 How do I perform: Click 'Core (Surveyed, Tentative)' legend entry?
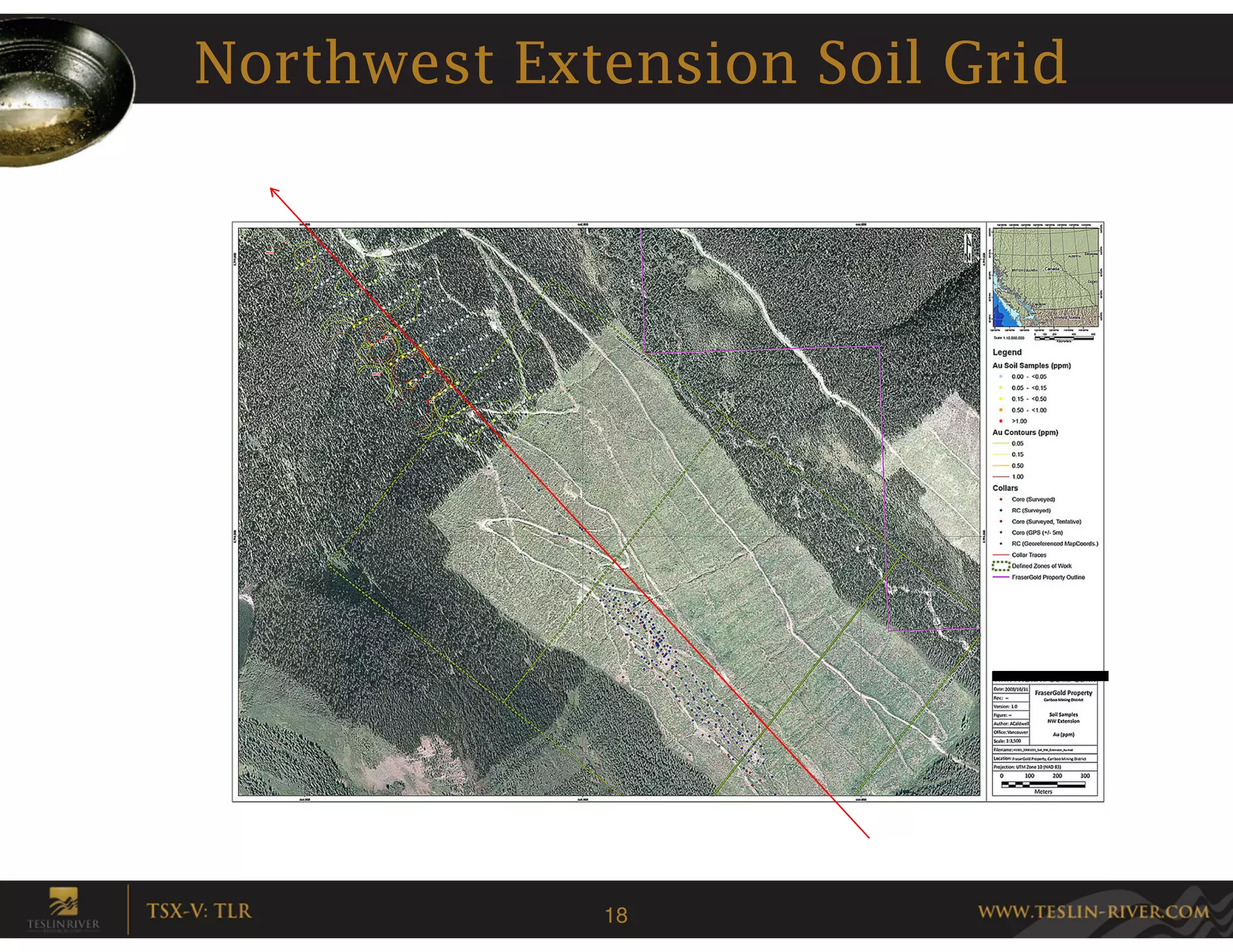click(x=1040, y=522)
